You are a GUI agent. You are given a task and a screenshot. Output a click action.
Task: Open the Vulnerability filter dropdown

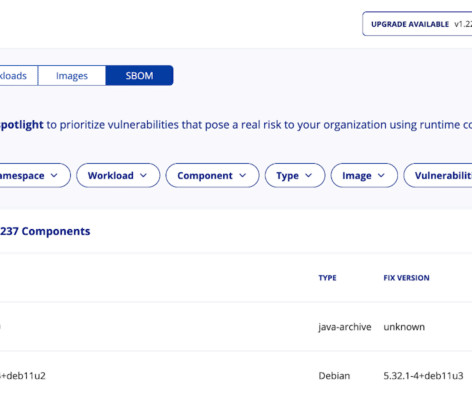[438, 176]
